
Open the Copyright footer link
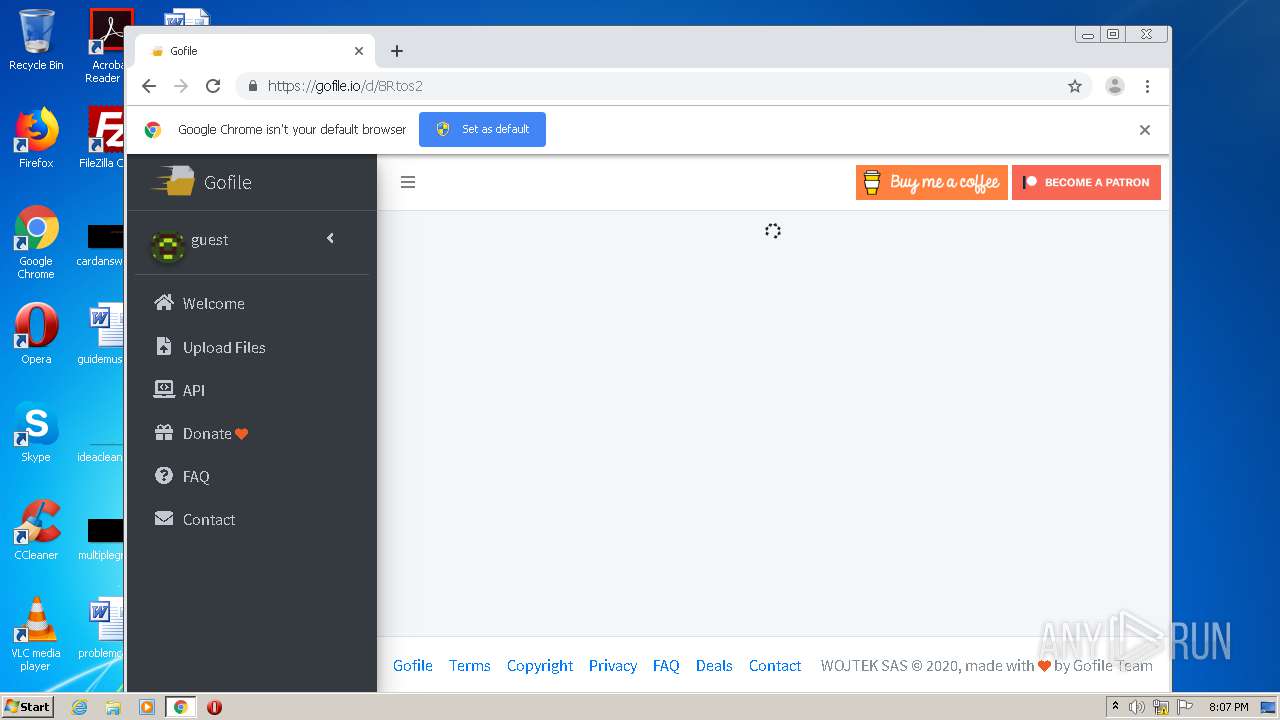tap(540, 666)
